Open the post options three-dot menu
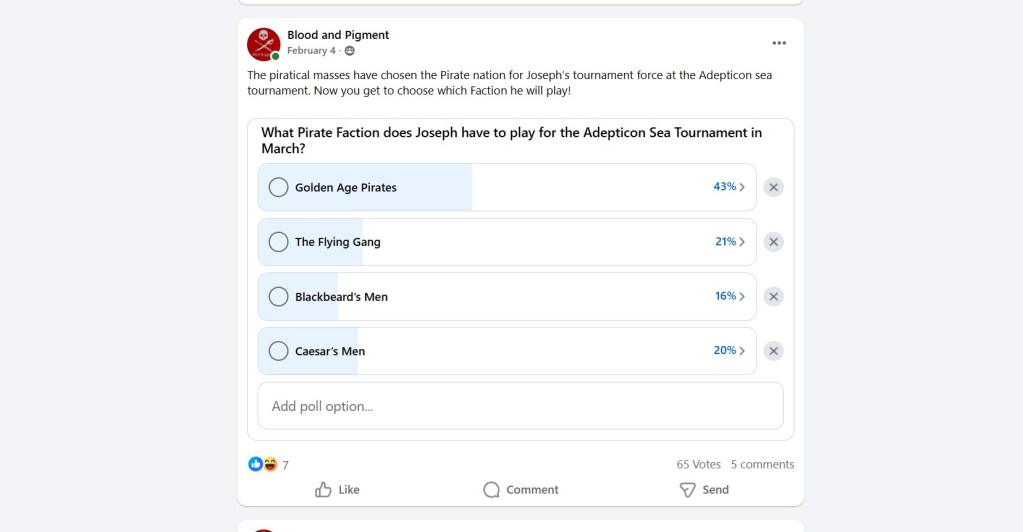1023x532 pixels. pyautogui.click(x=779, y=43)
